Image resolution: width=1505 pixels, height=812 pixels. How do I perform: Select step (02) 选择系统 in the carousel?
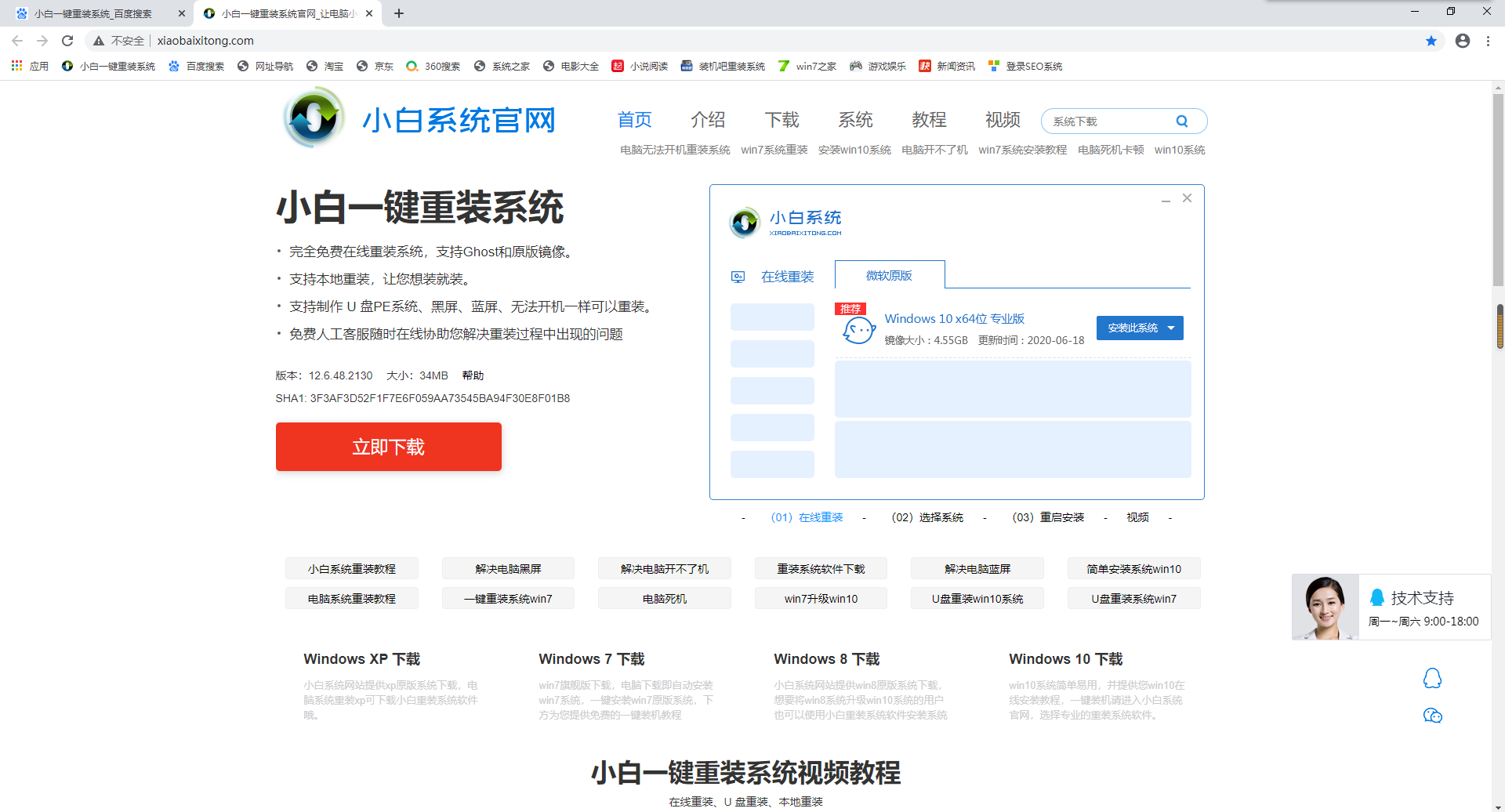[927, 517]
